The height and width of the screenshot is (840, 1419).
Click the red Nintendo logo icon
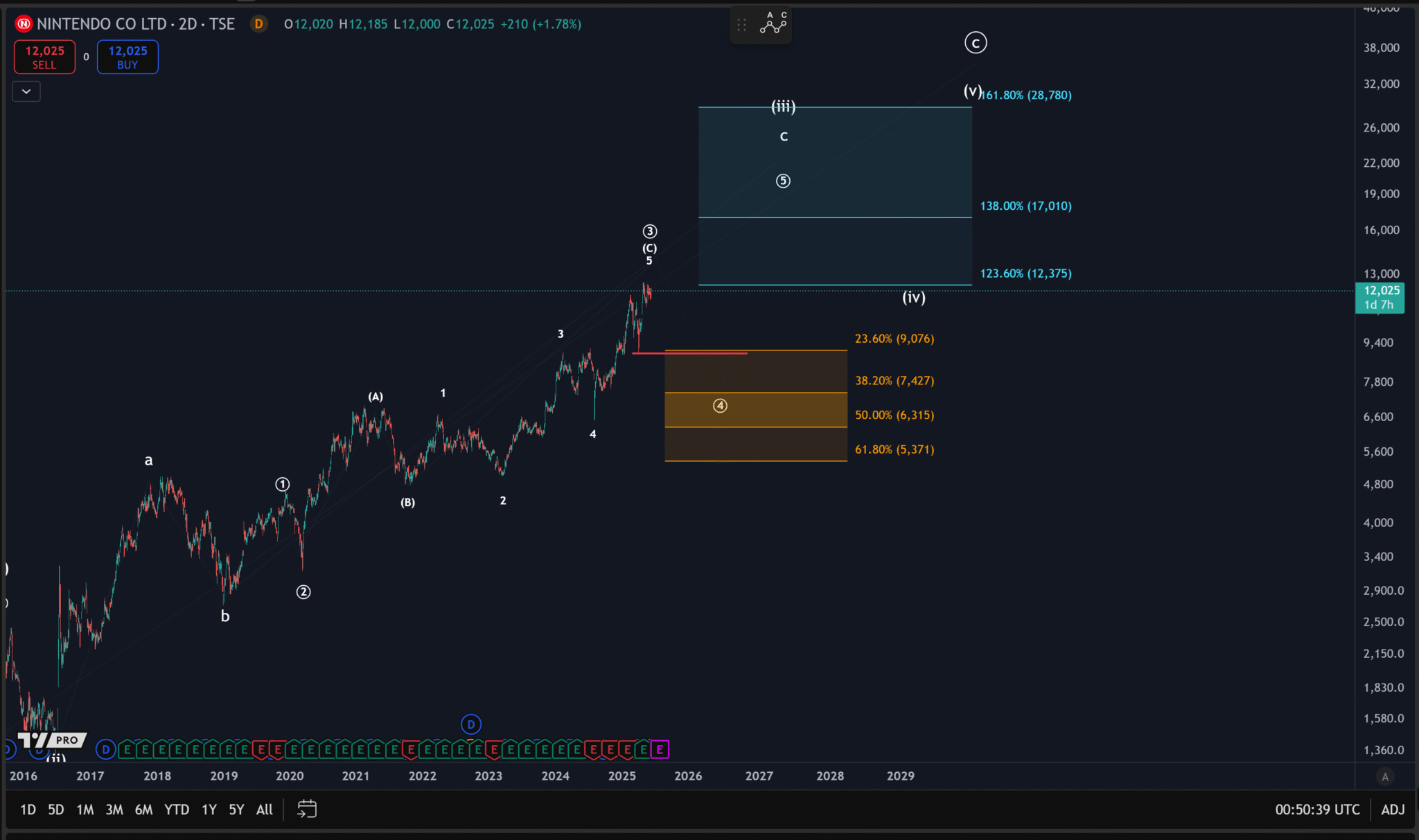(24, 24)
